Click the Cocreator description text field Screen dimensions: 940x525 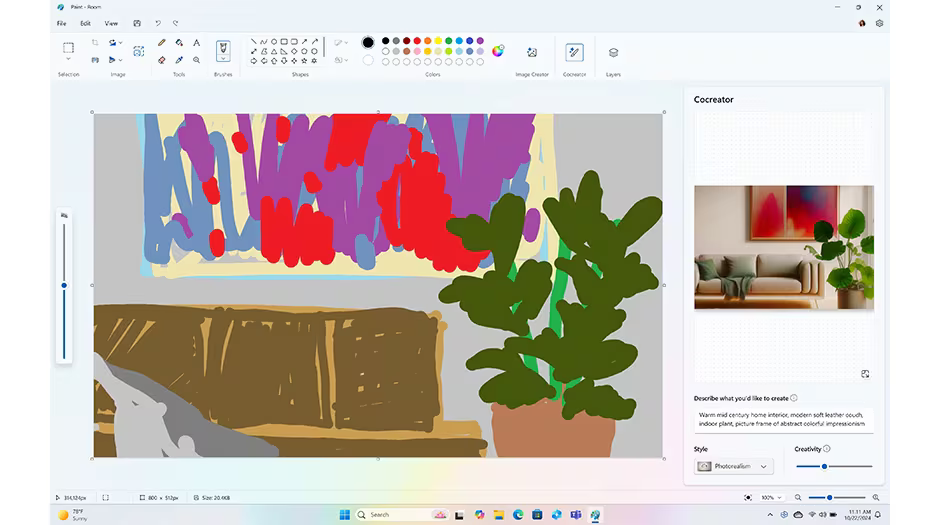click(783, 418)
